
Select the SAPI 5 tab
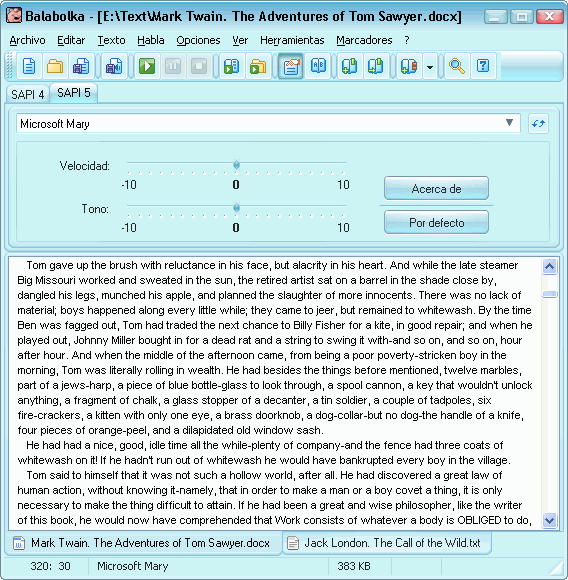click(x=74, y=93)
